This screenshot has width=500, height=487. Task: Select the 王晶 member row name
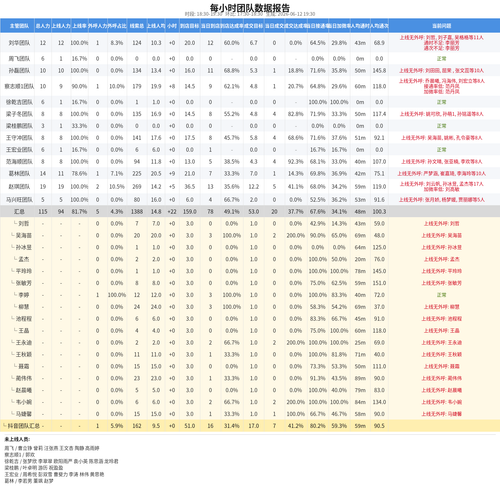[24, 331]
